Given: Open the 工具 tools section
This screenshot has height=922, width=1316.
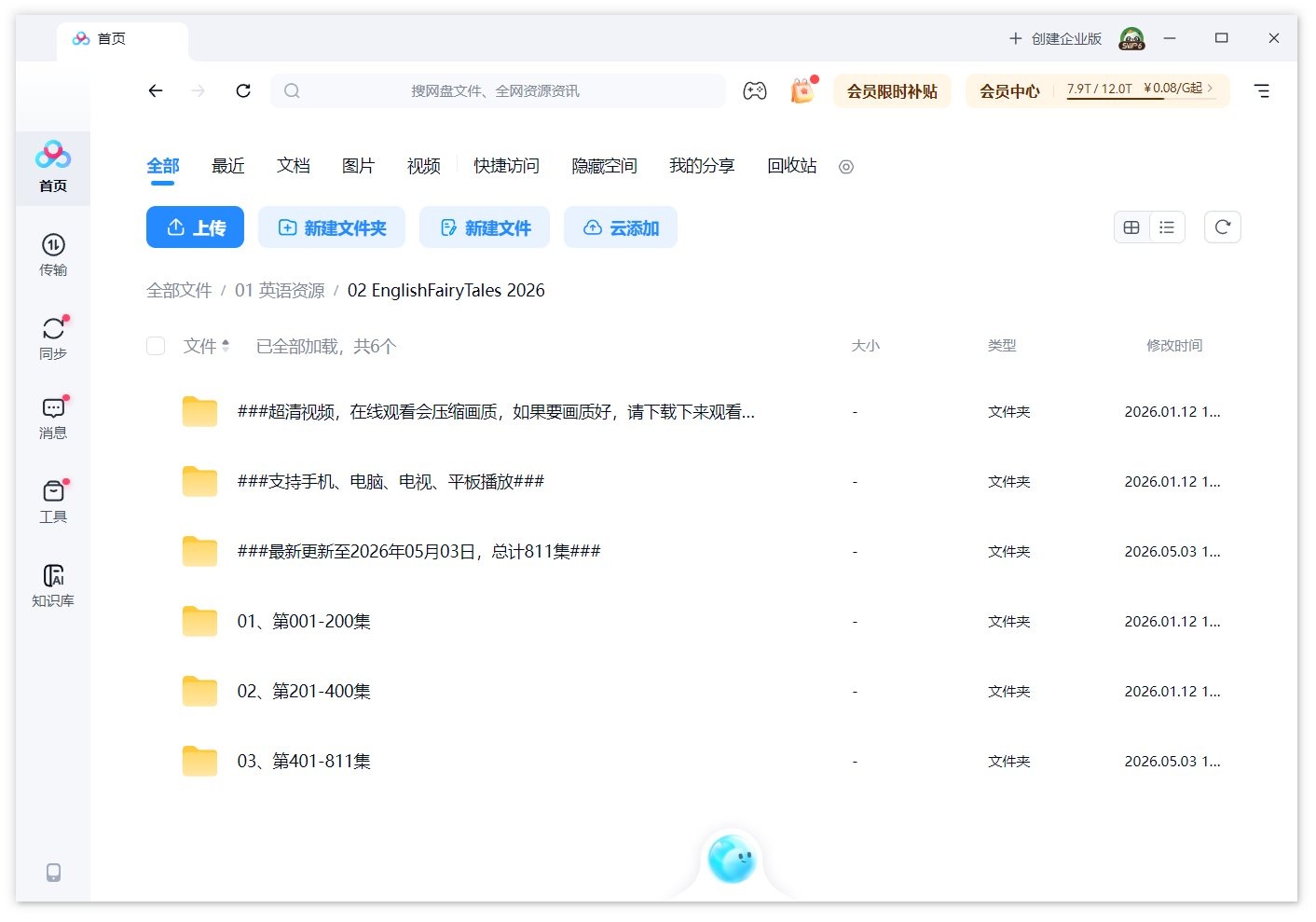Looking at the screenshot, I should click(x=53, y=502).
